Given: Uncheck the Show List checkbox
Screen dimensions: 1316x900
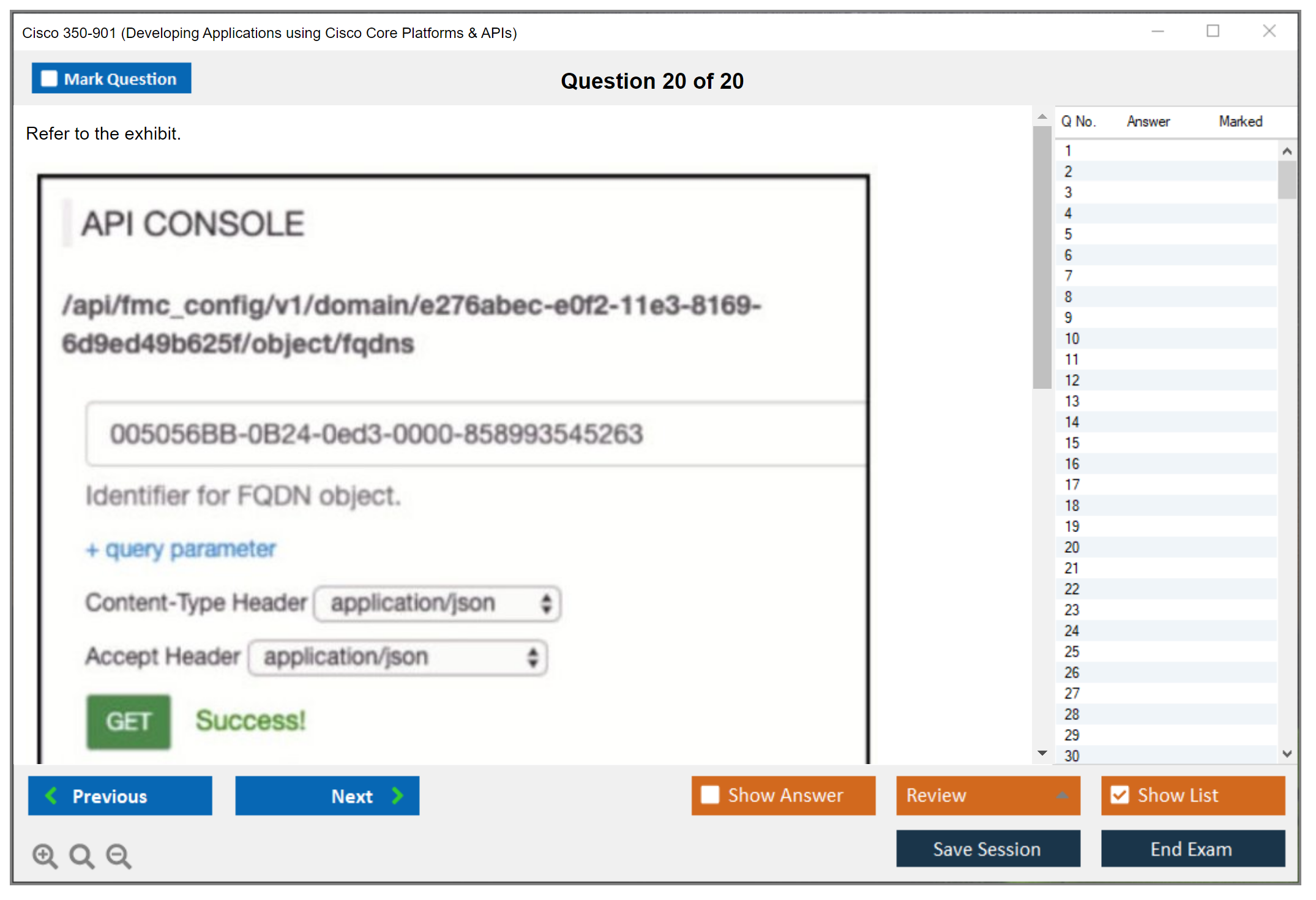Looking at the screenshot, I should [1120, 795].
